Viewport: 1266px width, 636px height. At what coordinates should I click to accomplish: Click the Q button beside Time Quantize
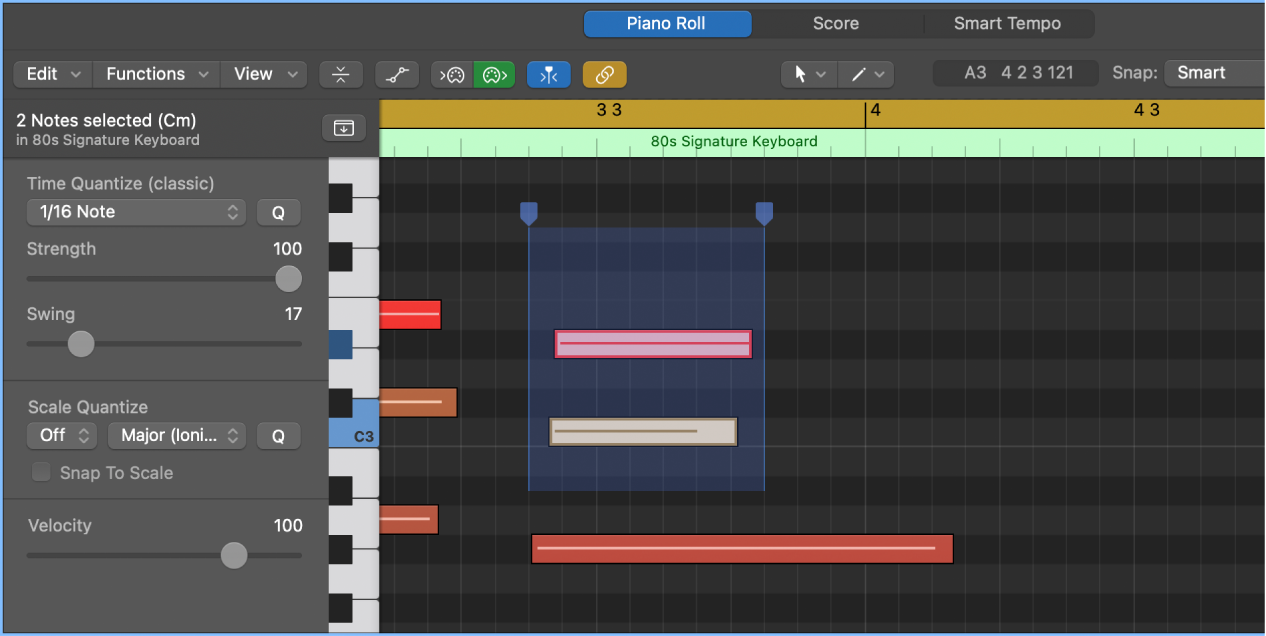(x=278, y=212)
